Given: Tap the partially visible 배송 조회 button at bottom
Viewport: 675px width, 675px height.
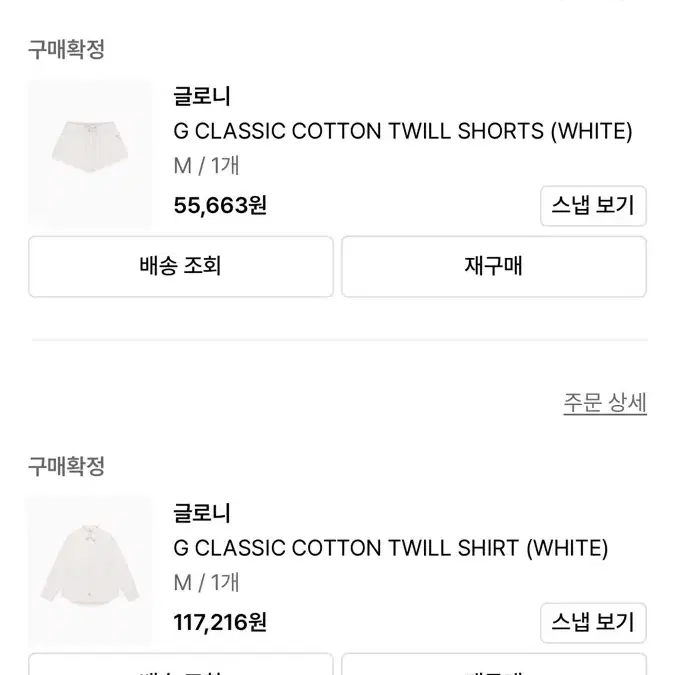Looking at the screenshot, I should [x=181, y=664].
